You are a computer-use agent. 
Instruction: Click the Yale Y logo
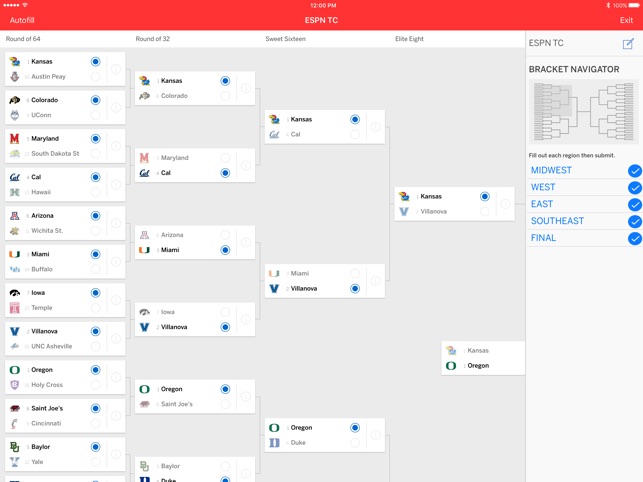pos(15,462)
